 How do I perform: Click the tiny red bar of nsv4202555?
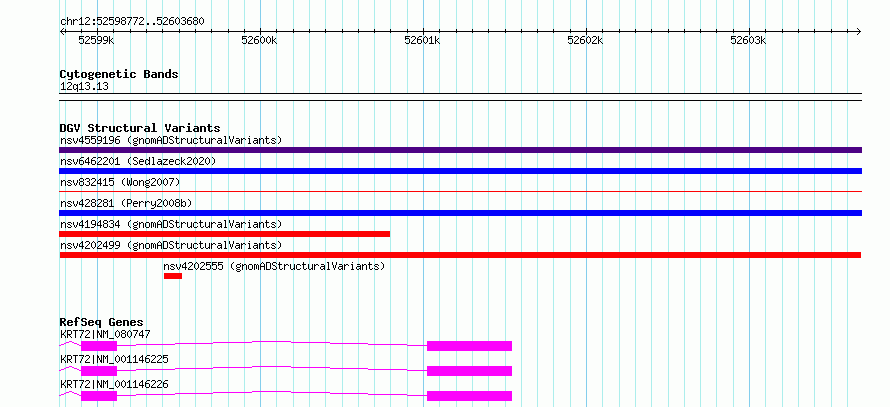click(x=173, y=276)
